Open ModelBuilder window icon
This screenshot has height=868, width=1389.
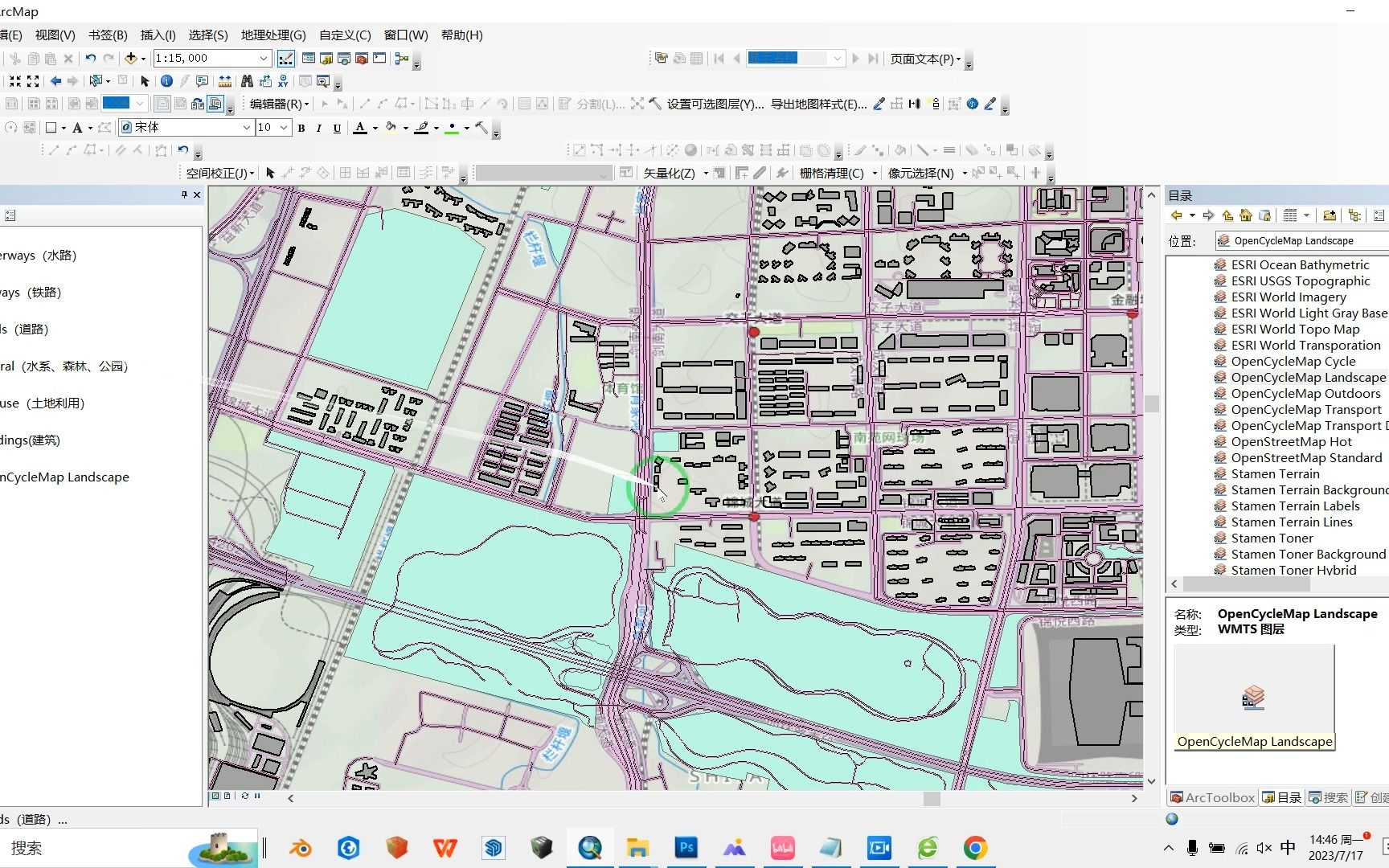pyautogui.click(x=402, y=58)
